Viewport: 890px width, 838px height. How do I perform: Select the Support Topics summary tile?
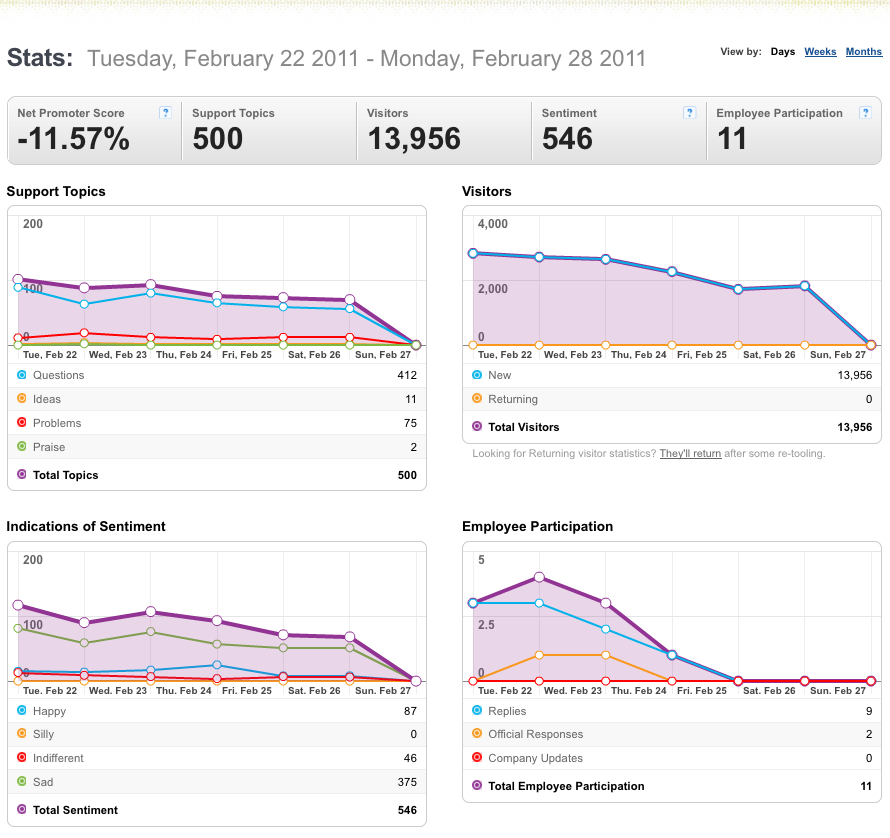[269, 131]
